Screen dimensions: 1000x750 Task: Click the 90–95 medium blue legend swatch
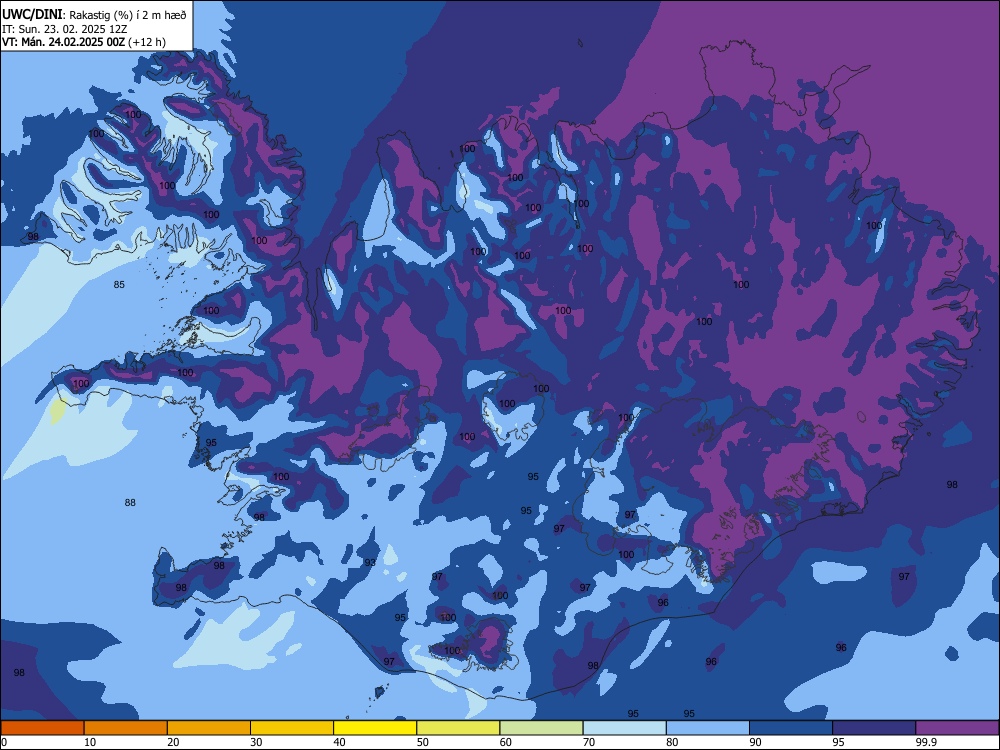791,728
